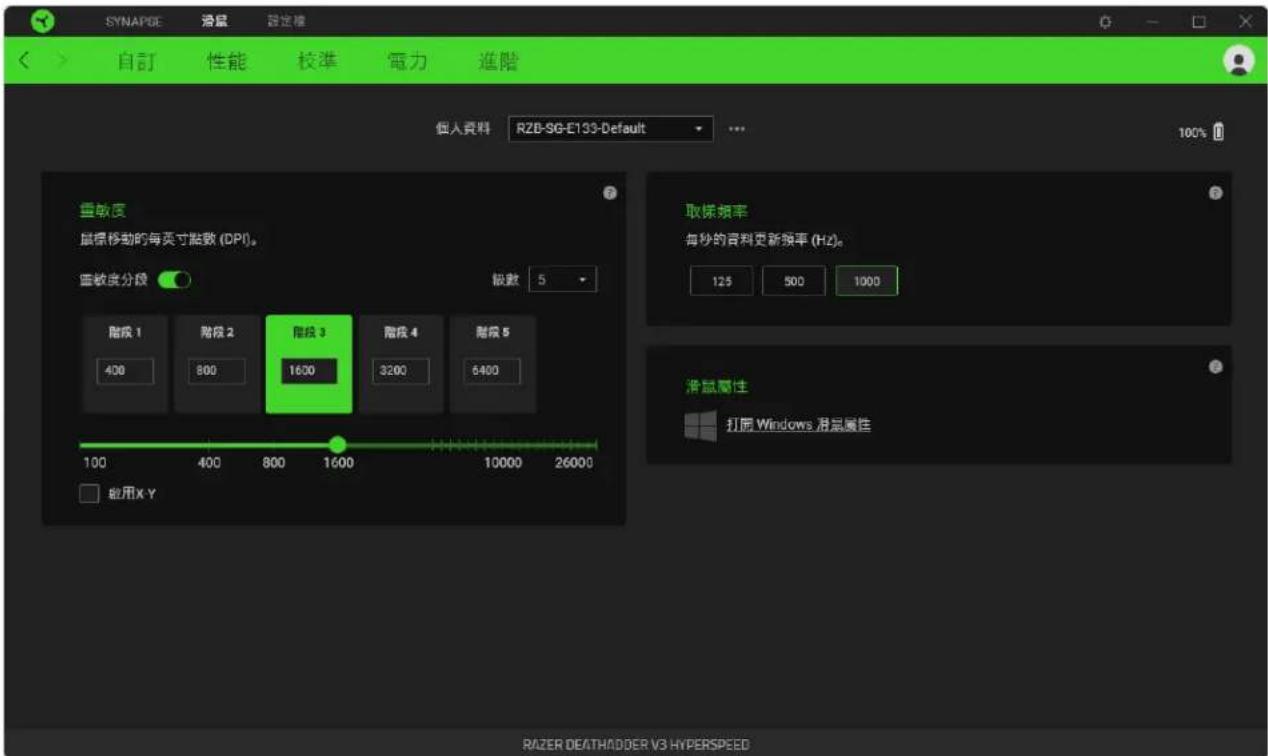Select the highlighted stage 3 card
This screenshot has height=756, width=1268.
coord(309,364)
